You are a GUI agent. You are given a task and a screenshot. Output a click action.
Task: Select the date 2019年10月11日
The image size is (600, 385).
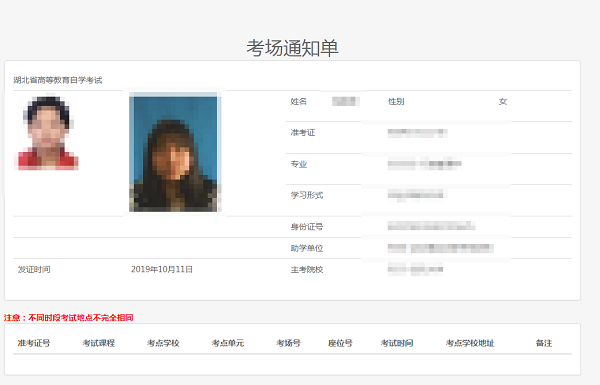point(162,269)
